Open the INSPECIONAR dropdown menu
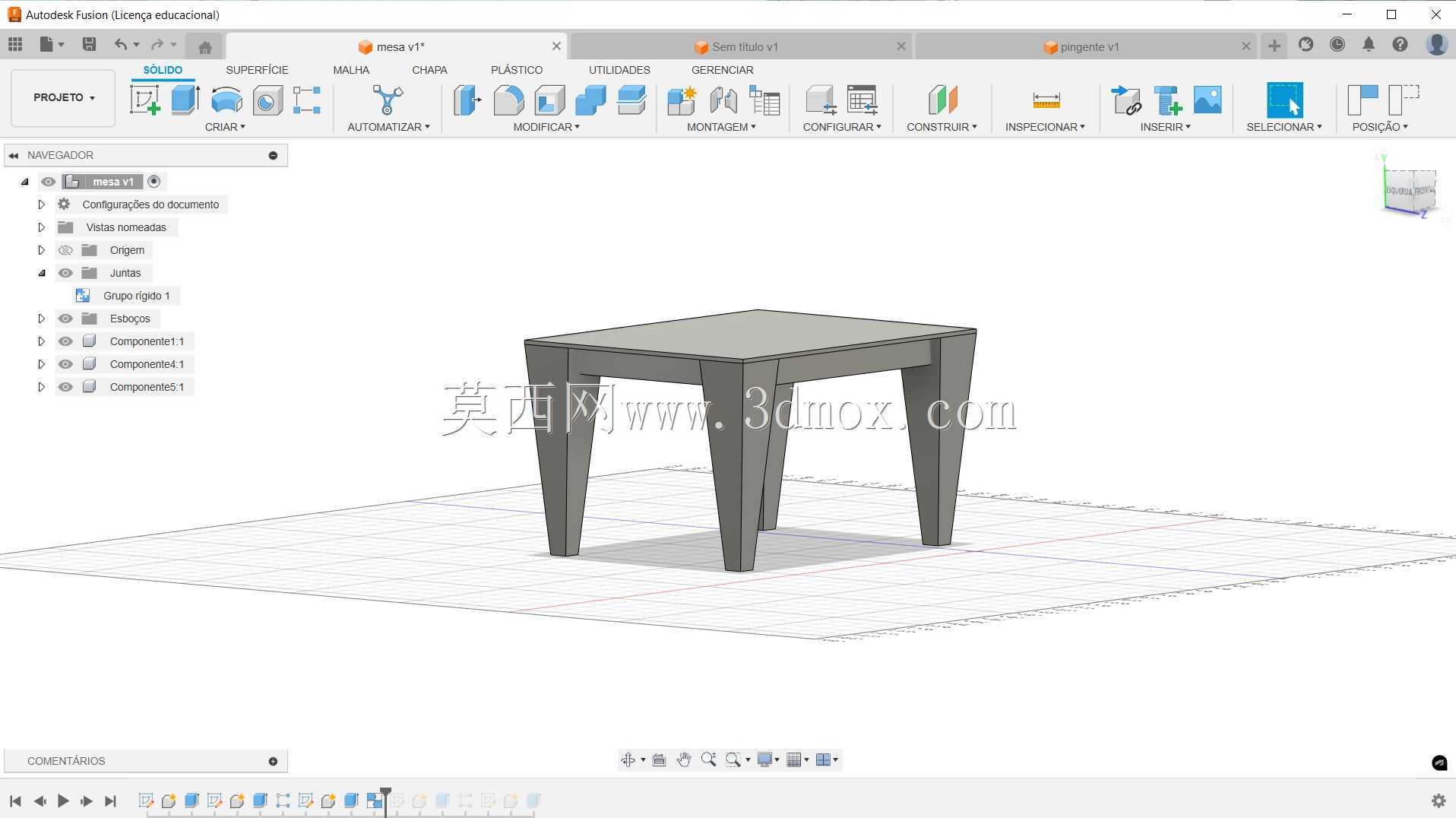Screen dimensions: 1456x818 (x=1045, y=127)
